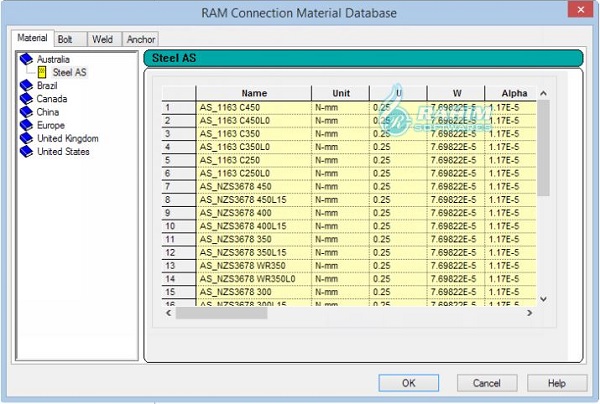Click the United Kingdom book icon

pyautogui.click(x=27, y=138)
